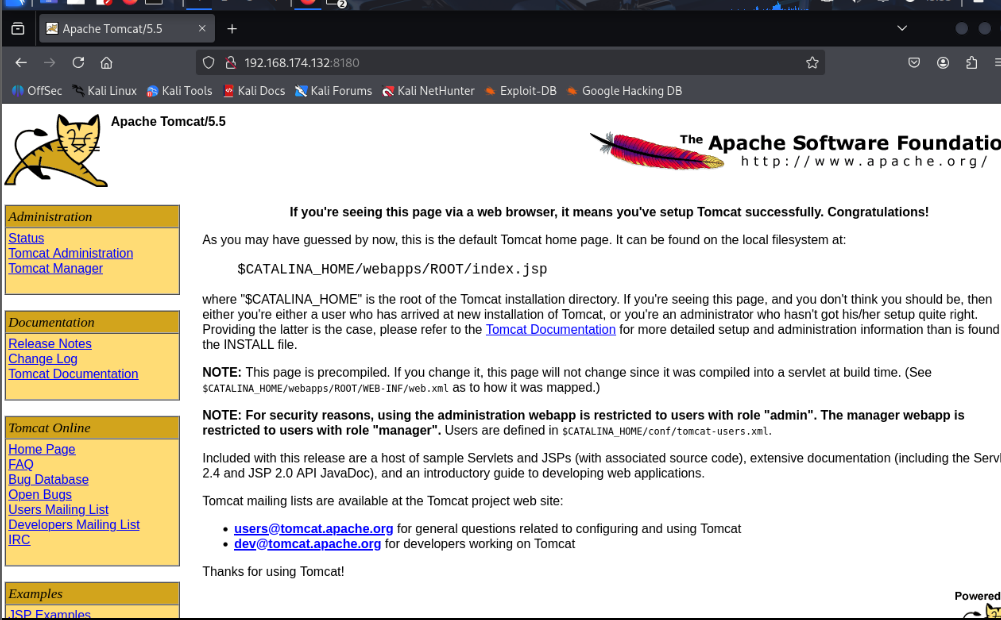This screenshot has height=620, width=1001.
Task: Open the Open Bugs link
Action: point(40,495)
